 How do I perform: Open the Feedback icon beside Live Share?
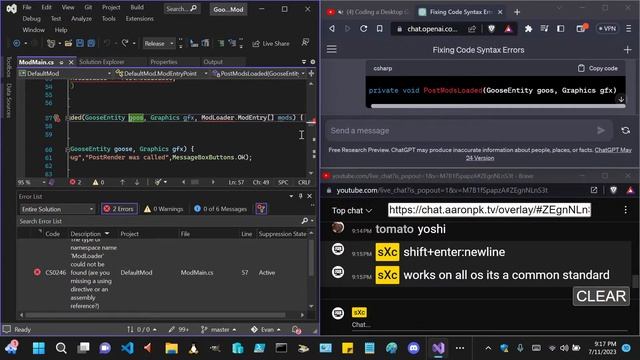[305, 42]
